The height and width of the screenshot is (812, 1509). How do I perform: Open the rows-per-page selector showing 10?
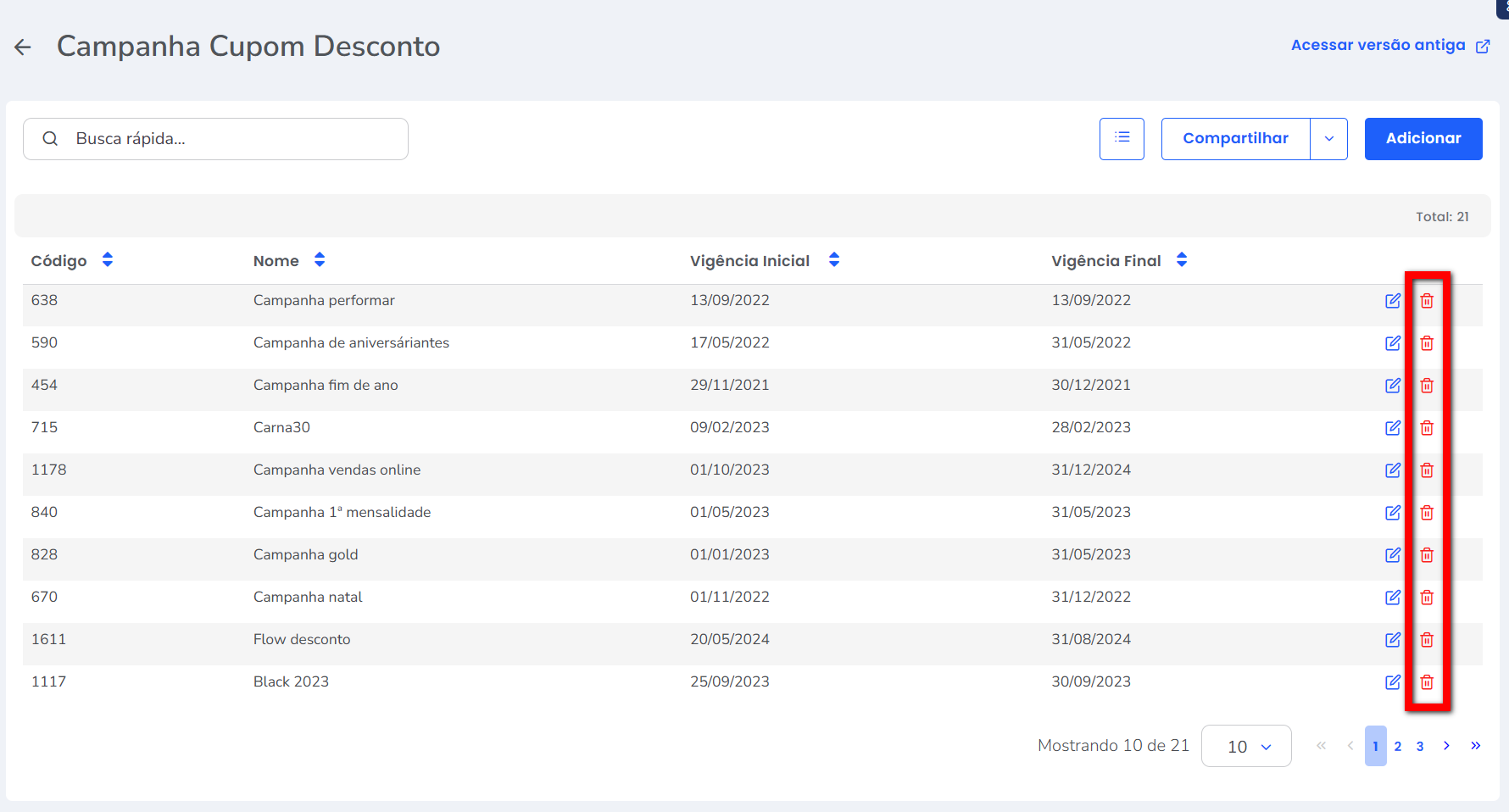coord(1246,746)
